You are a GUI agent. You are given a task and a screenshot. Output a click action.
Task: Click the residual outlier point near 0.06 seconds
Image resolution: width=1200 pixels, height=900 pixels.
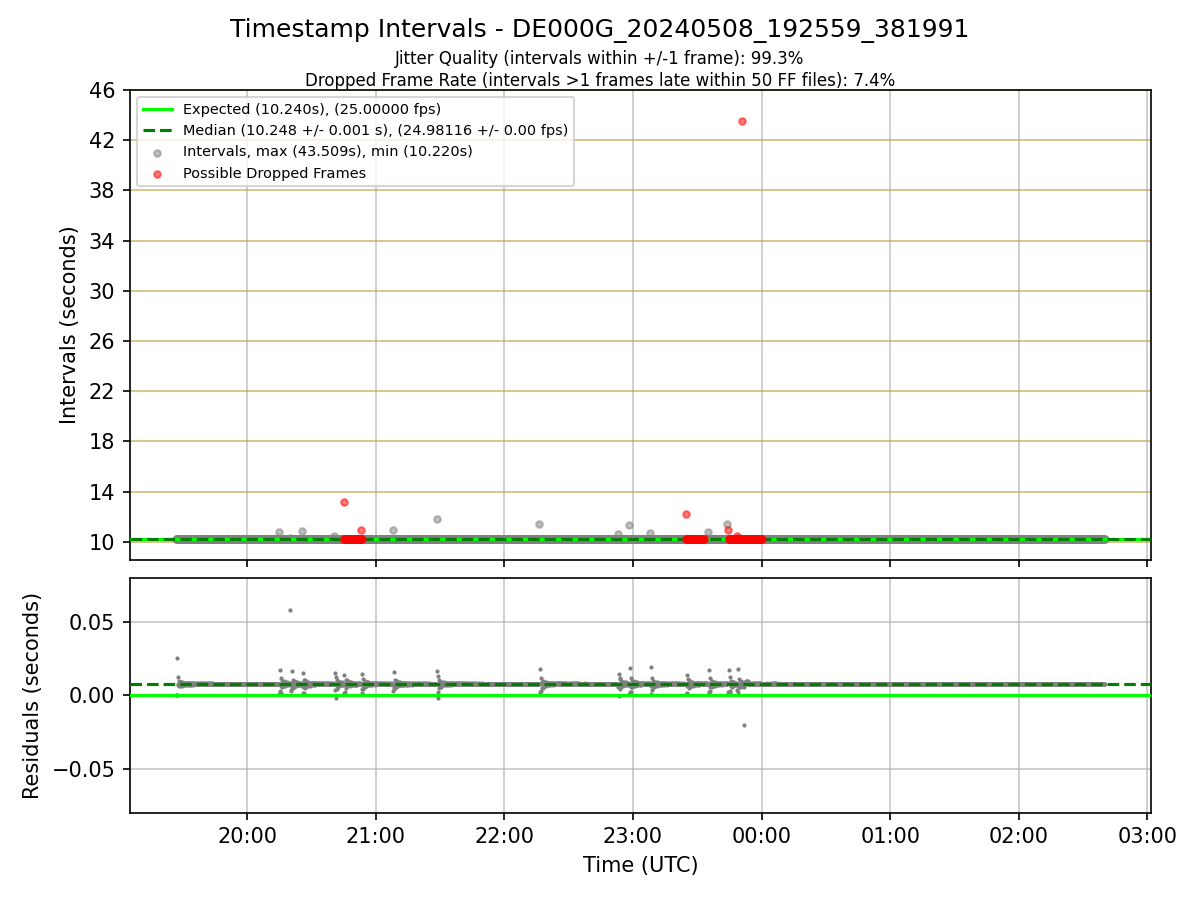pos(290,610)
